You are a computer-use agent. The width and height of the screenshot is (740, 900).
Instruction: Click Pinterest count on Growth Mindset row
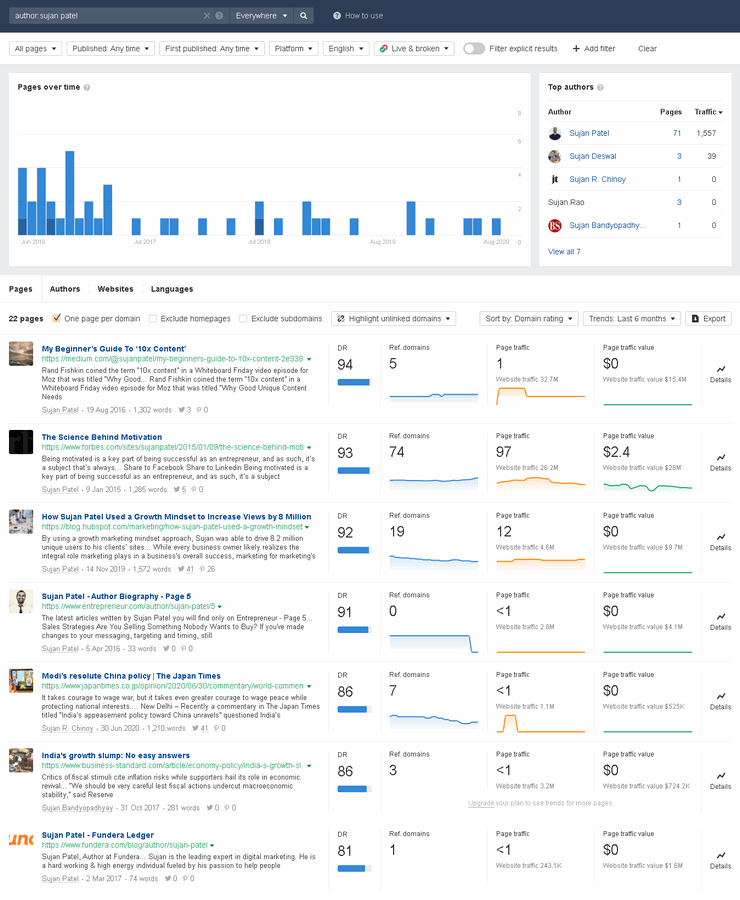pyautogui.click(x=207, y=569)
